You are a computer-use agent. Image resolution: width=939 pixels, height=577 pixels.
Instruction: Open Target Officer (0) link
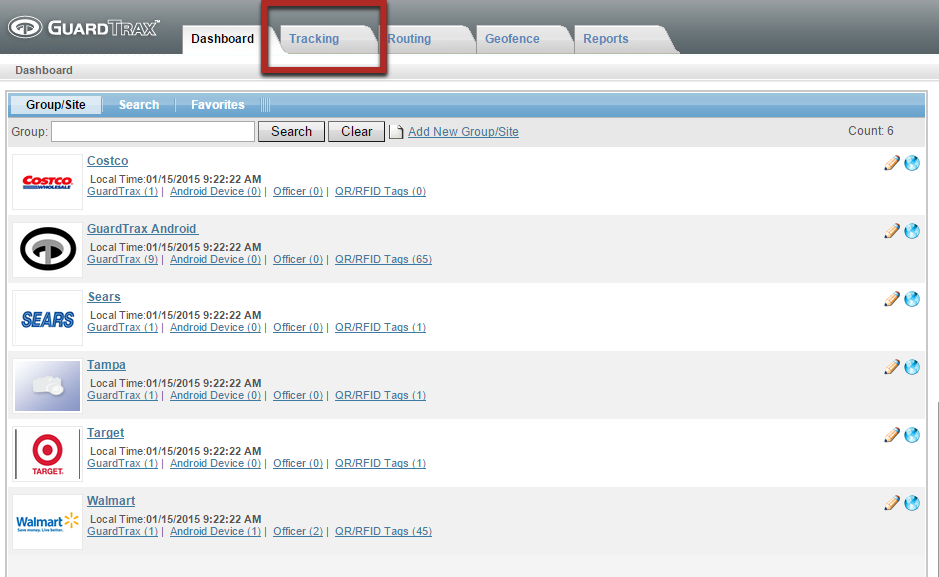298,463
